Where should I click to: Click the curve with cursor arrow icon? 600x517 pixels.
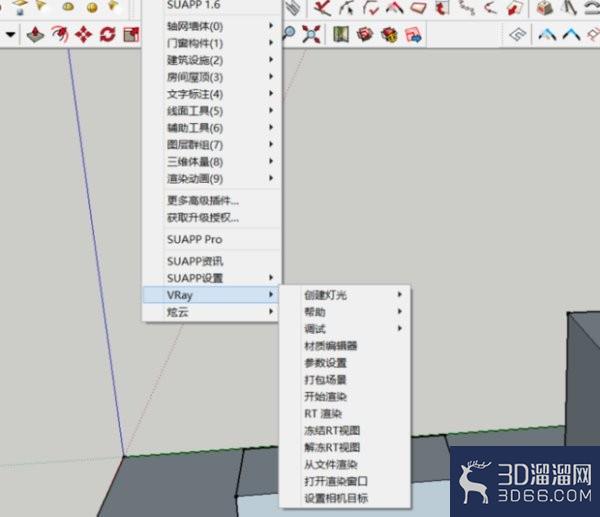[346, 8]
